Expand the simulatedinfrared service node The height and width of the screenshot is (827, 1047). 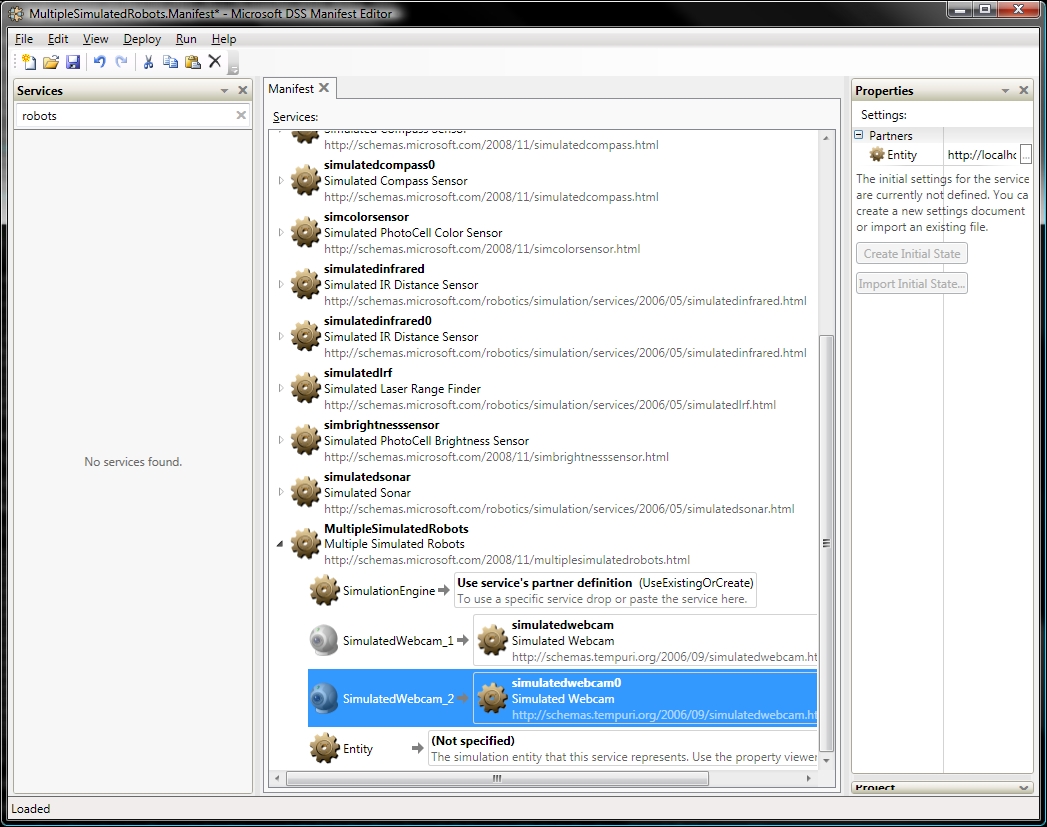tap(281, 284)
